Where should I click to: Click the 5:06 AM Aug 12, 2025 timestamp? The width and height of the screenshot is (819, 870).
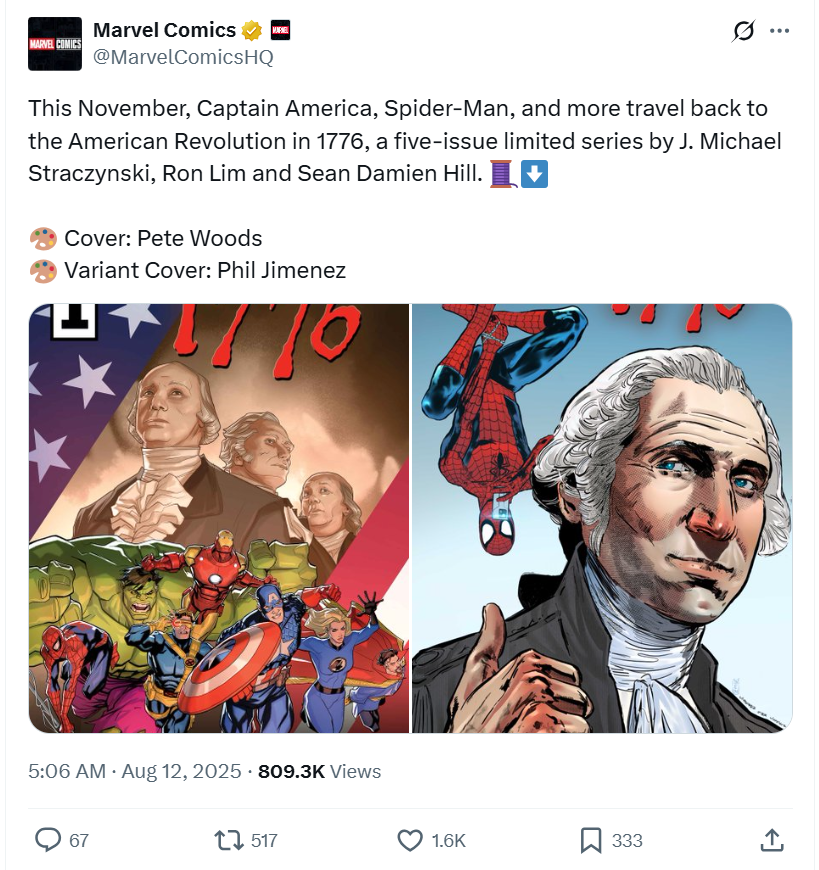click(x=135, y=771)
